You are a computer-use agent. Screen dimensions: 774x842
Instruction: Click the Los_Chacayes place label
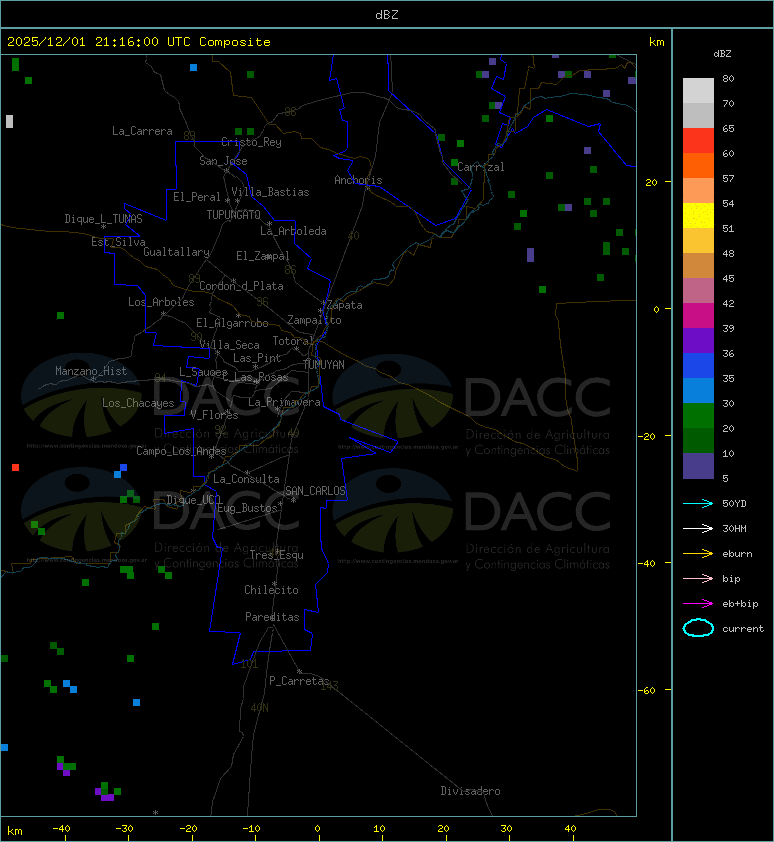point(139,403)
